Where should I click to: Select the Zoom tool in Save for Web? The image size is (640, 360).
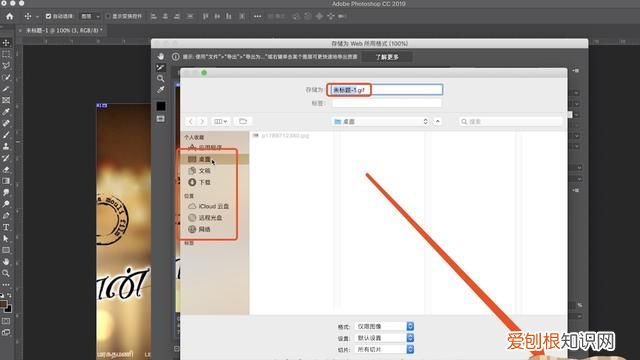point(161,78)
